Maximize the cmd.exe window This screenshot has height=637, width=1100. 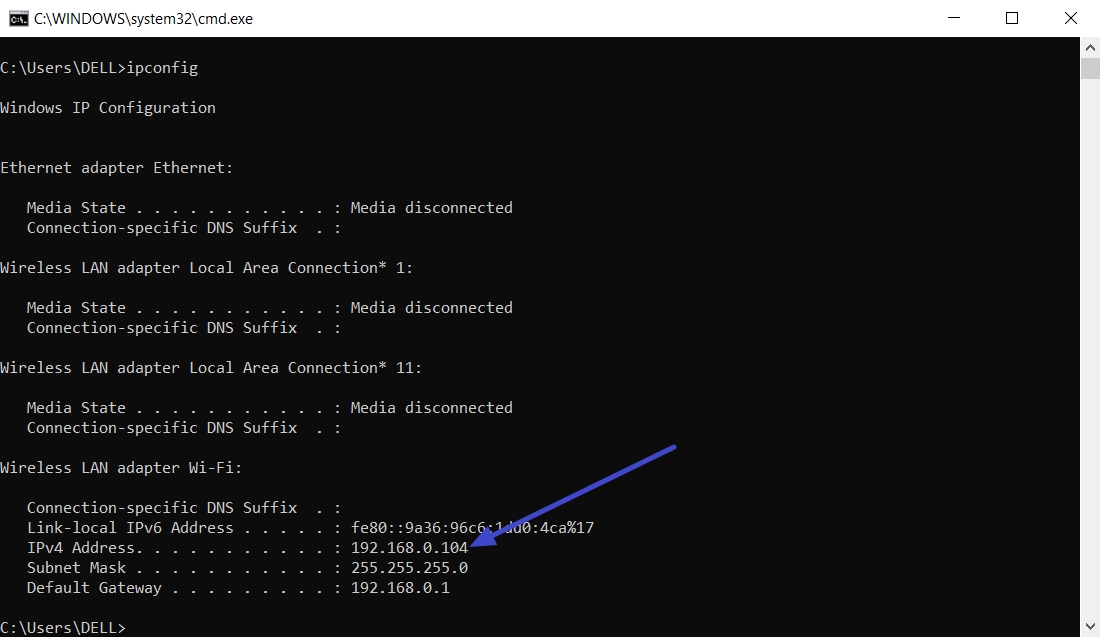[1012, 18]
